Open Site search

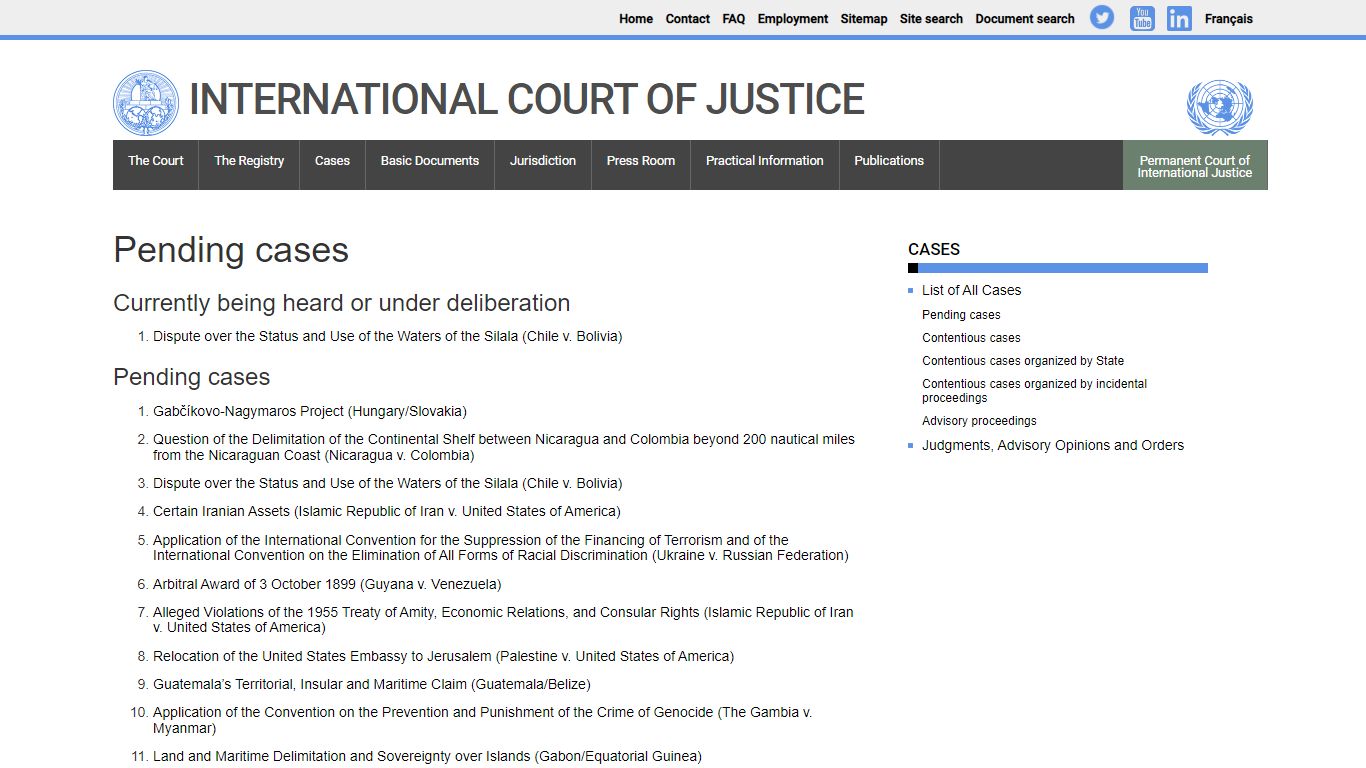(x=931, y=19)
